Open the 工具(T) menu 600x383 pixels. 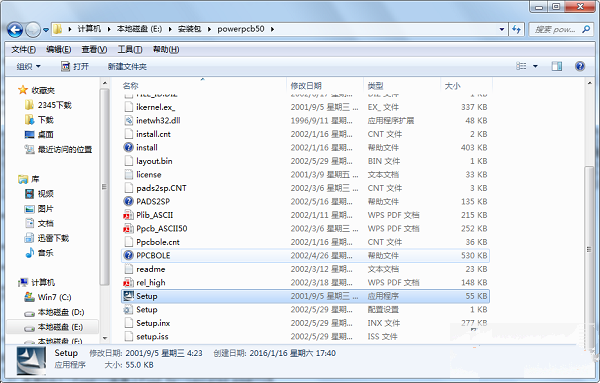click(x=130, y=49)
